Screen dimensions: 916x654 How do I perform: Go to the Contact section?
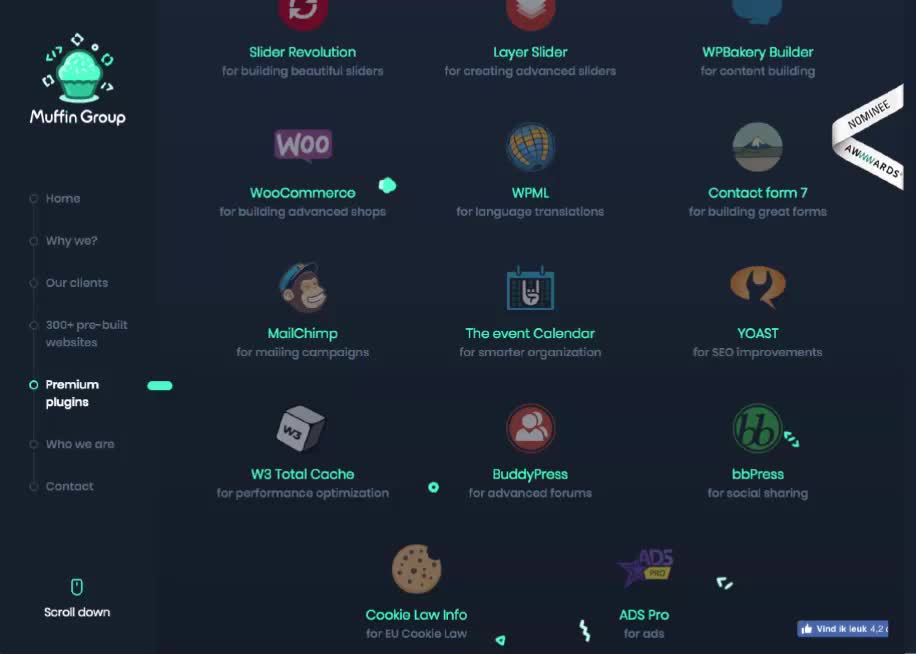coord(70,486)
